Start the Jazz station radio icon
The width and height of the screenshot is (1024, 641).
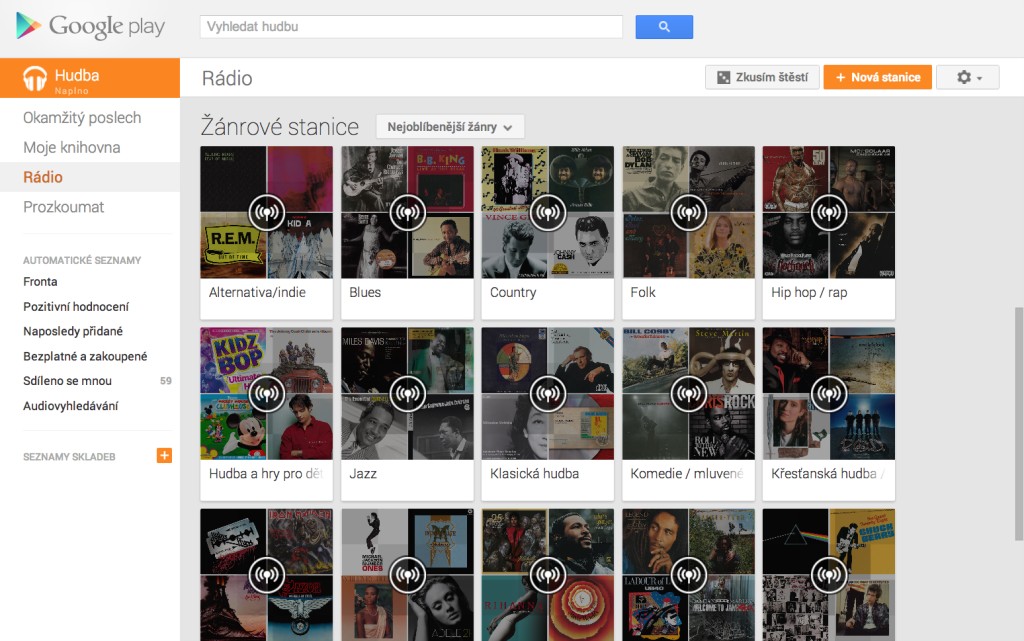coord(408,394)
